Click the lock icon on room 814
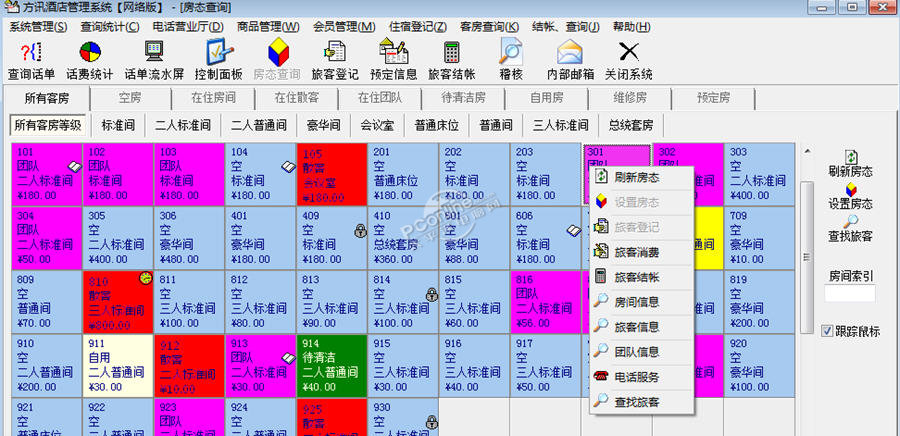Image resolution: width=900 pixels, height=436 pixels. point(432,294)
